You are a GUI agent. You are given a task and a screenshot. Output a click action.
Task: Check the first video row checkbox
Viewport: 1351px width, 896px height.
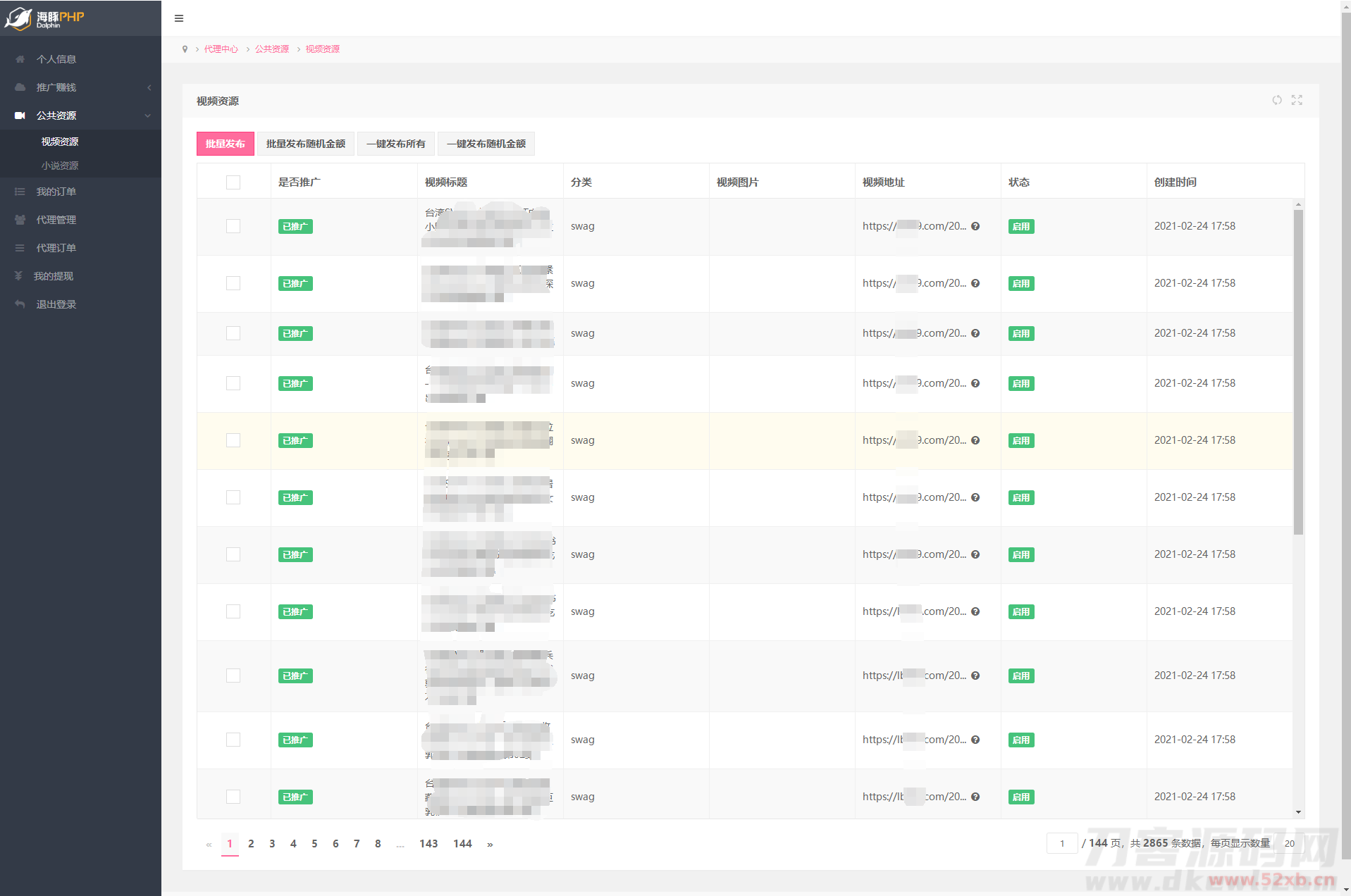coord(233,226)
